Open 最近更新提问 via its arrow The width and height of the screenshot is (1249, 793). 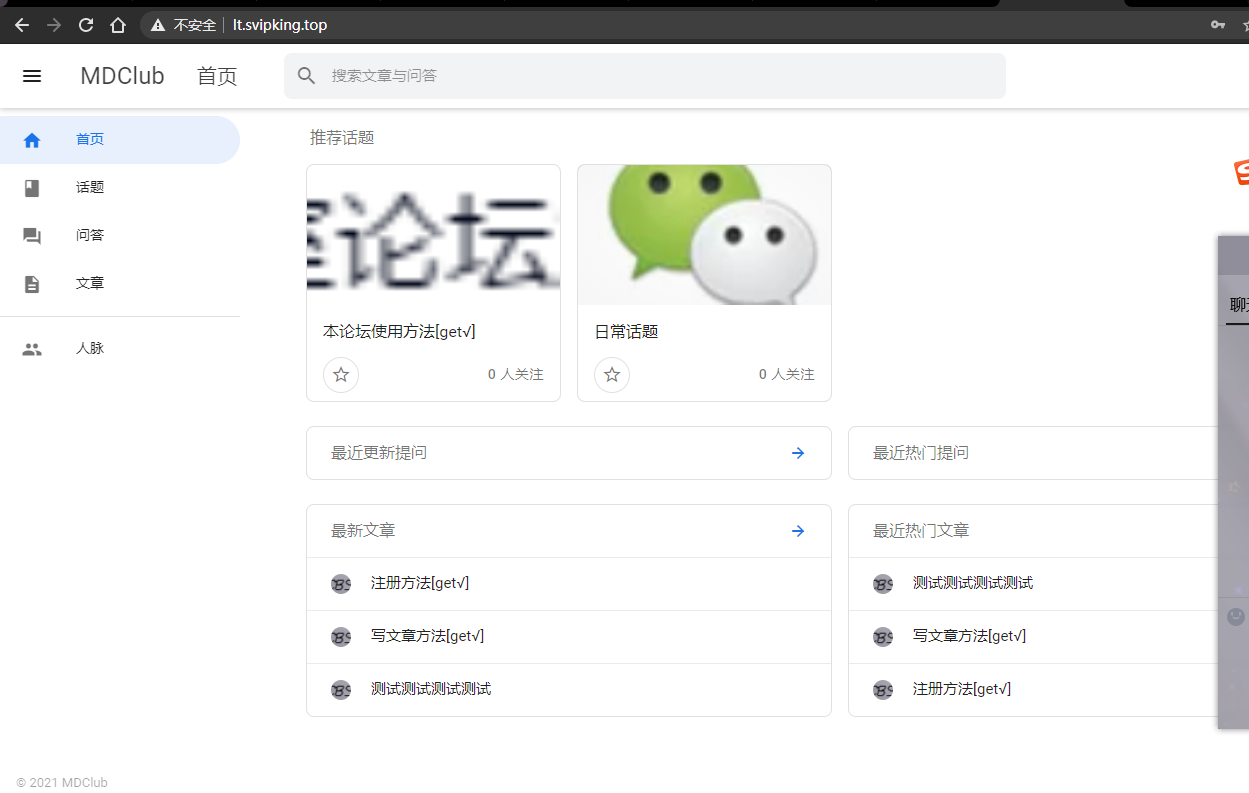[798, 453]
